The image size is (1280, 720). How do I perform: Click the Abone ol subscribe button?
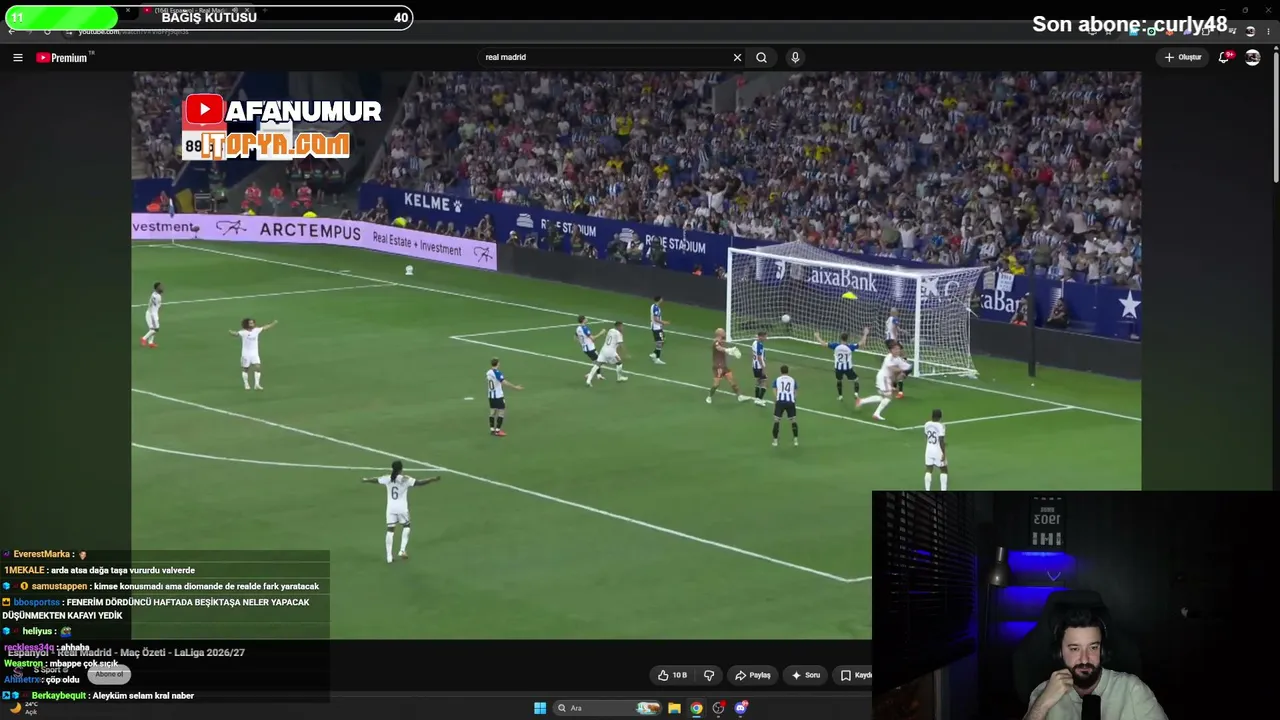109,674
